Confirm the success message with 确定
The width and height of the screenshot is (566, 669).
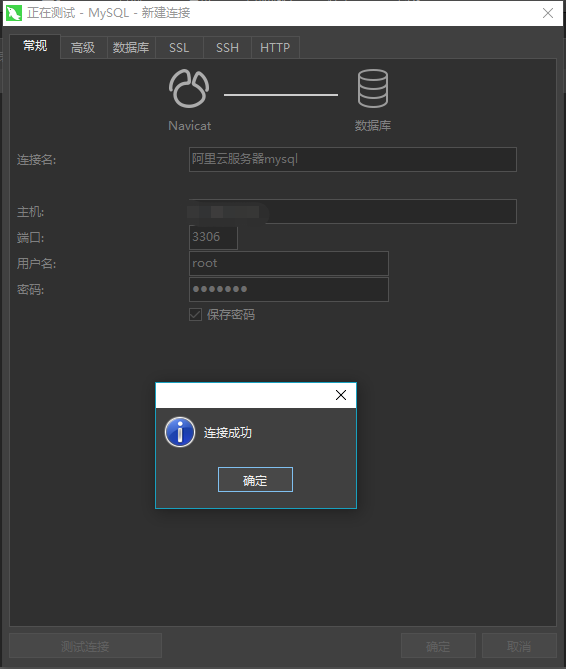[x=255, y=480]
